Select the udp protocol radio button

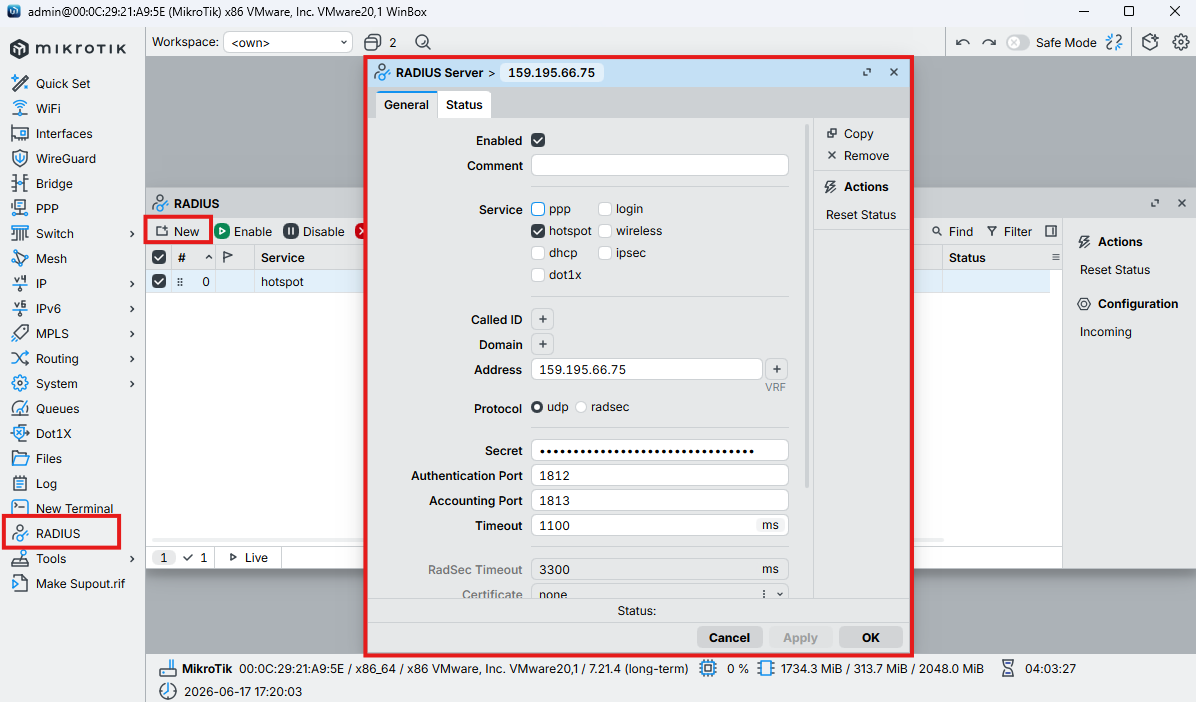pyautogui.click(x=537, y=407)
